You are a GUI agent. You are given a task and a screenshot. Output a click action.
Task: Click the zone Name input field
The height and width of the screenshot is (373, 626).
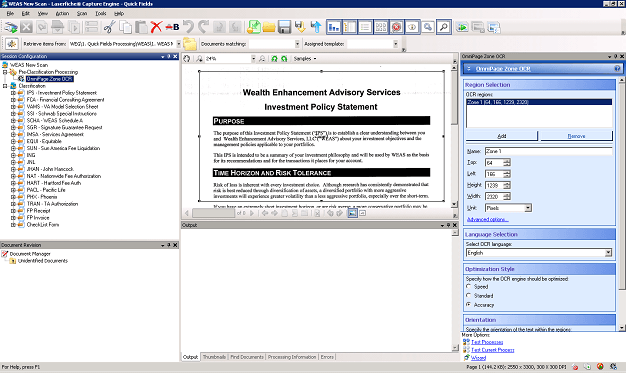click(x=549, y=151)
